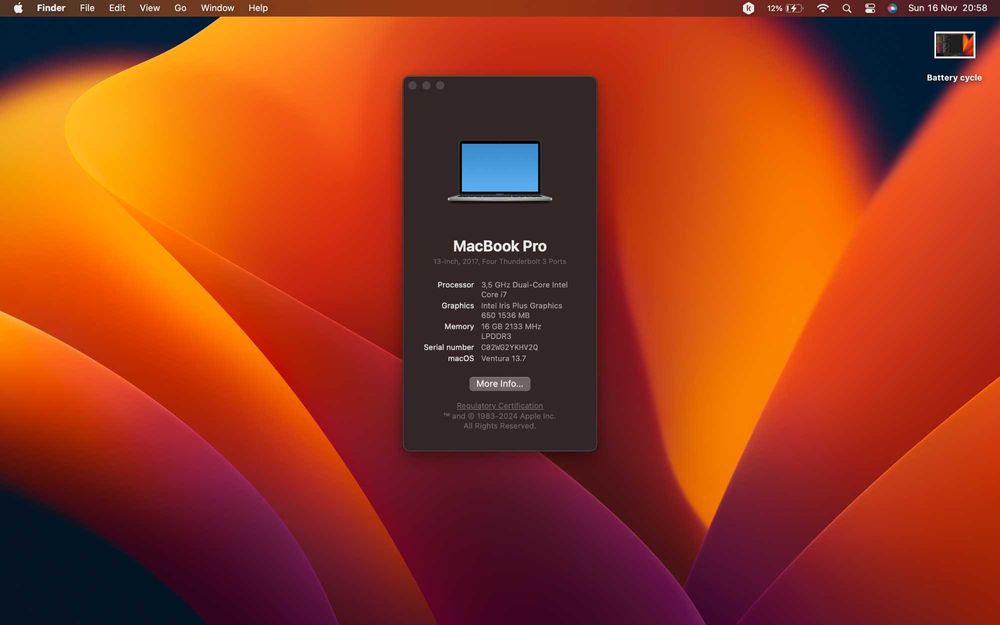This screenshot has width=1000, height=625.
Task: Close the About This Mac window
Action: coord(413,85)
